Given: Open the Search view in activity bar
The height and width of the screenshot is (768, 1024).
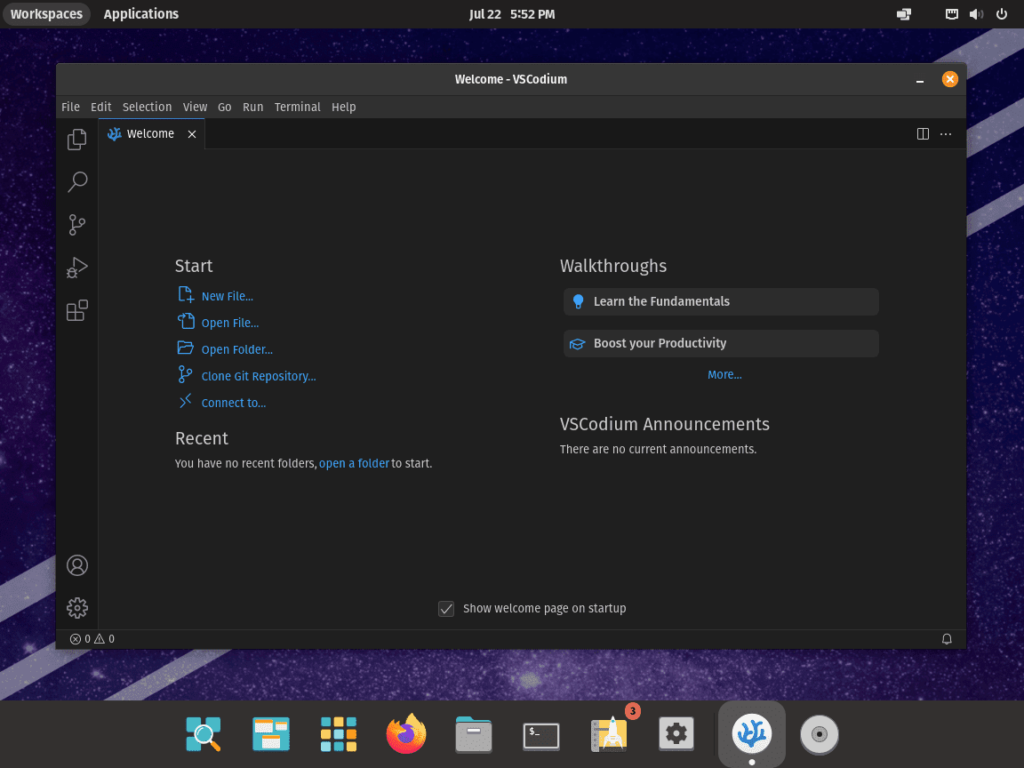Looking at the screenshot, I should (x=77, y=182).
